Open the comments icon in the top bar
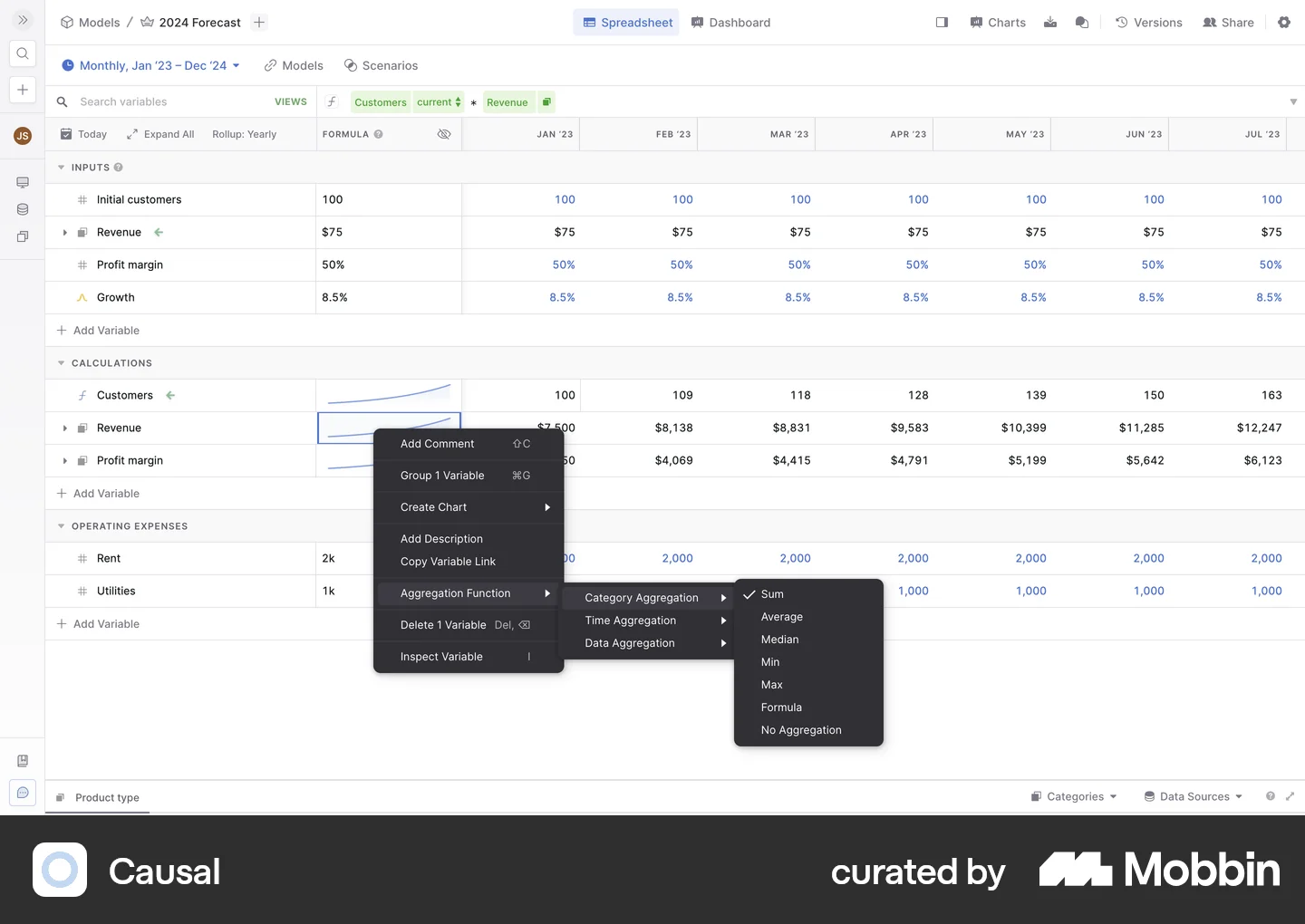This screenshot has width=1305, height=924. coord(1082,23)
